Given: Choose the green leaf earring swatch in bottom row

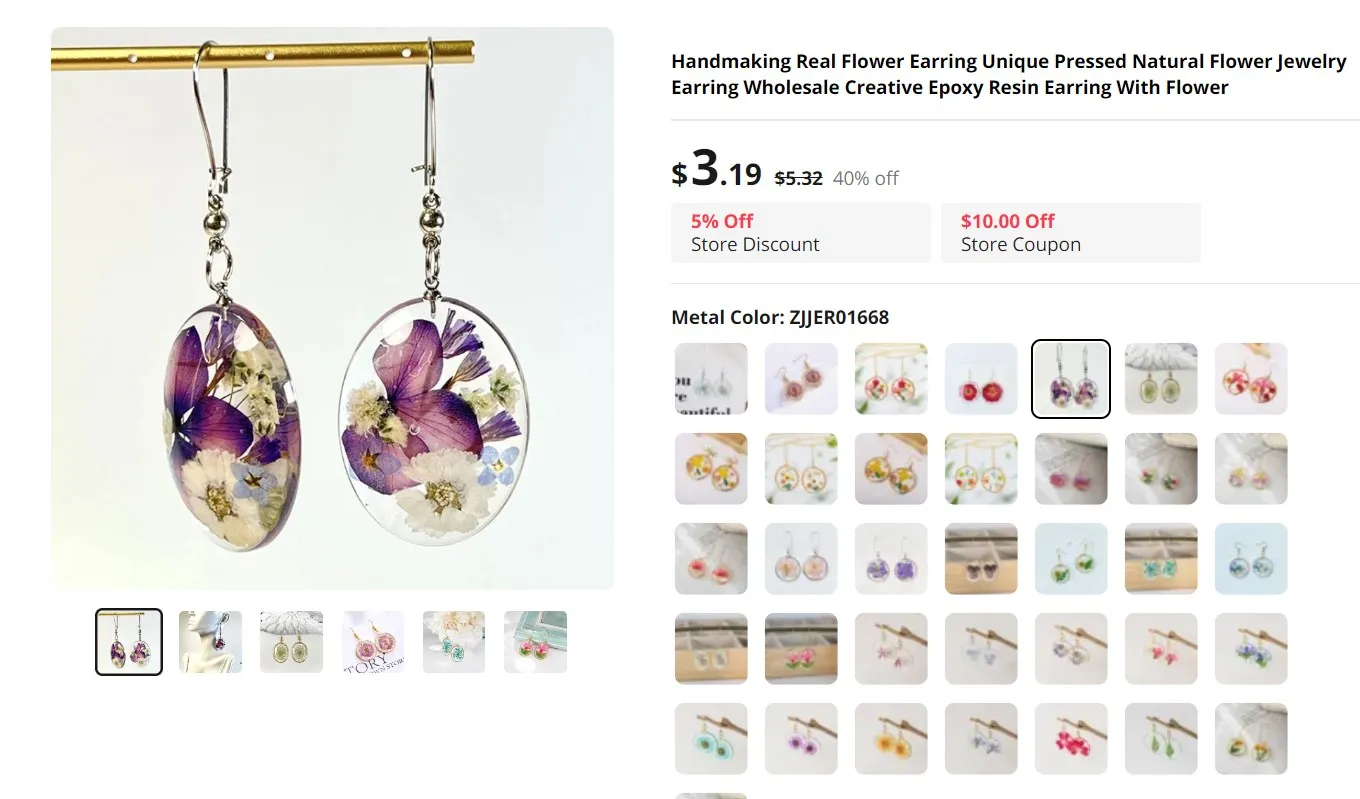Looking at the screenshot, I should pos(1161,739).
